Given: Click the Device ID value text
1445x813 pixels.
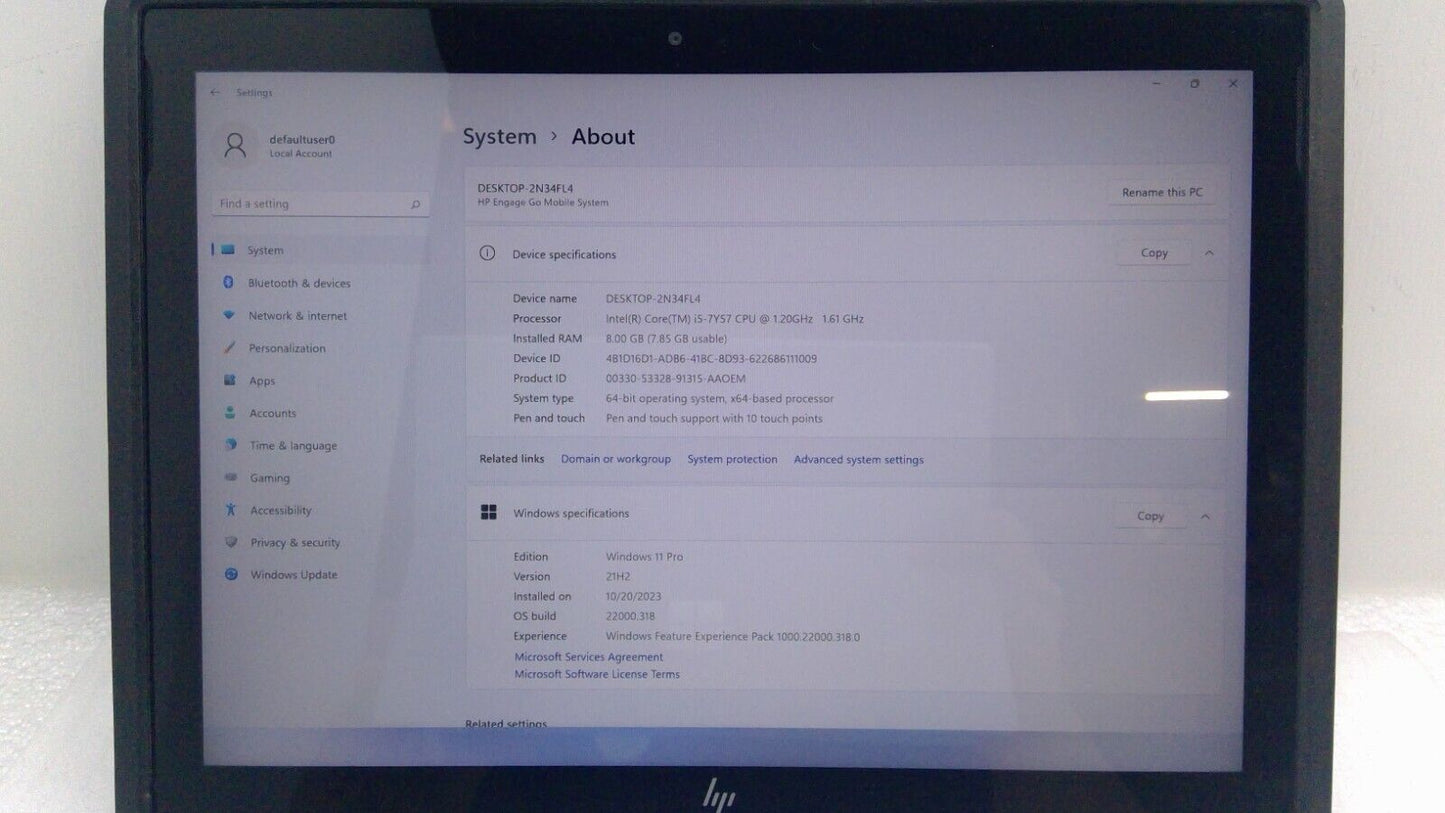Looking at the screenshot, I should click(x=711, y=359).
